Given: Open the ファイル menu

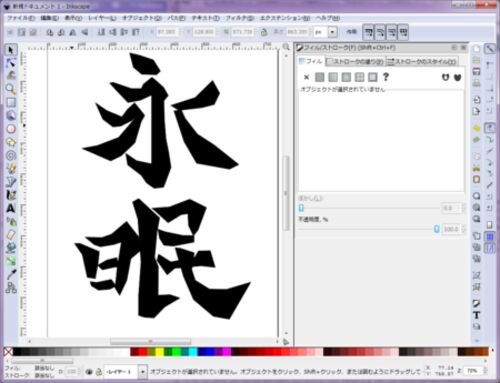Looking at the screenshot, I should (21, 18).
